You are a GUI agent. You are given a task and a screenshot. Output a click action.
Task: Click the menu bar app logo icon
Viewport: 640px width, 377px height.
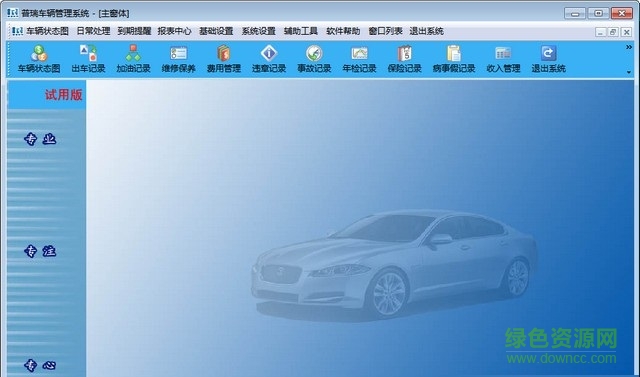tap(17, 31)
